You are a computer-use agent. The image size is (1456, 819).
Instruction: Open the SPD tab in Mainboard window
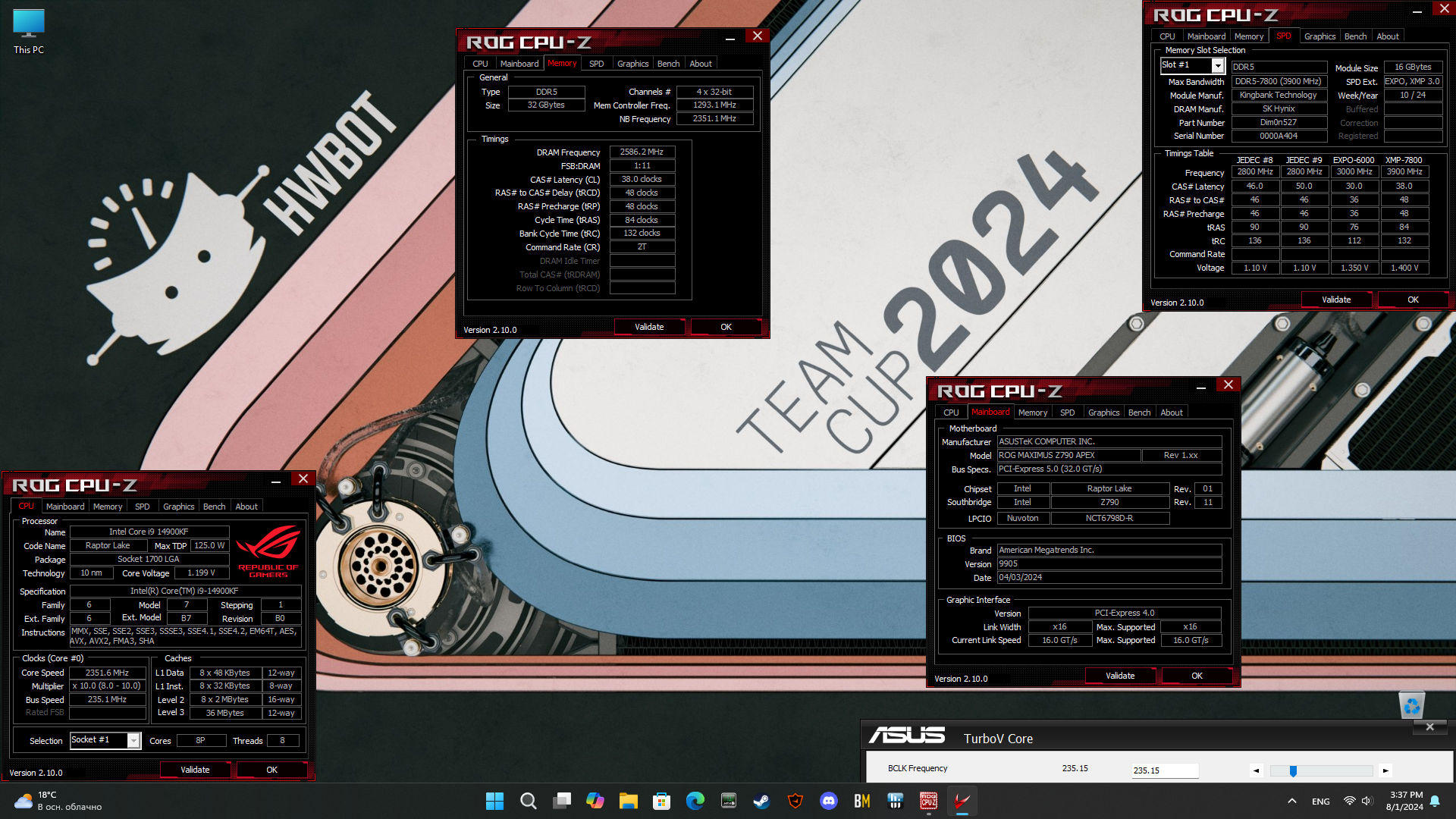click(x=1068, y=413)
